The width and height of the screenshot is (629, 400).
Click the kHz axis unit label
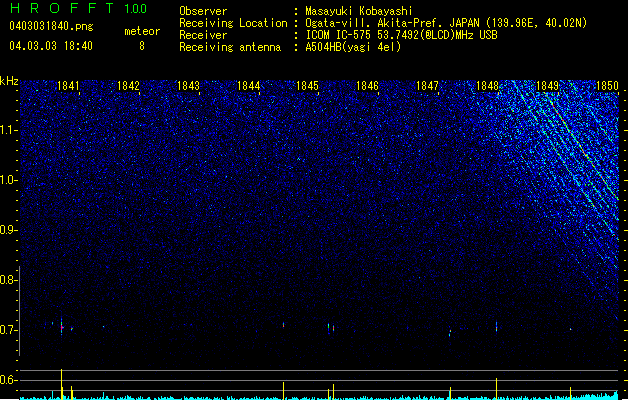[x=9, y=81]
